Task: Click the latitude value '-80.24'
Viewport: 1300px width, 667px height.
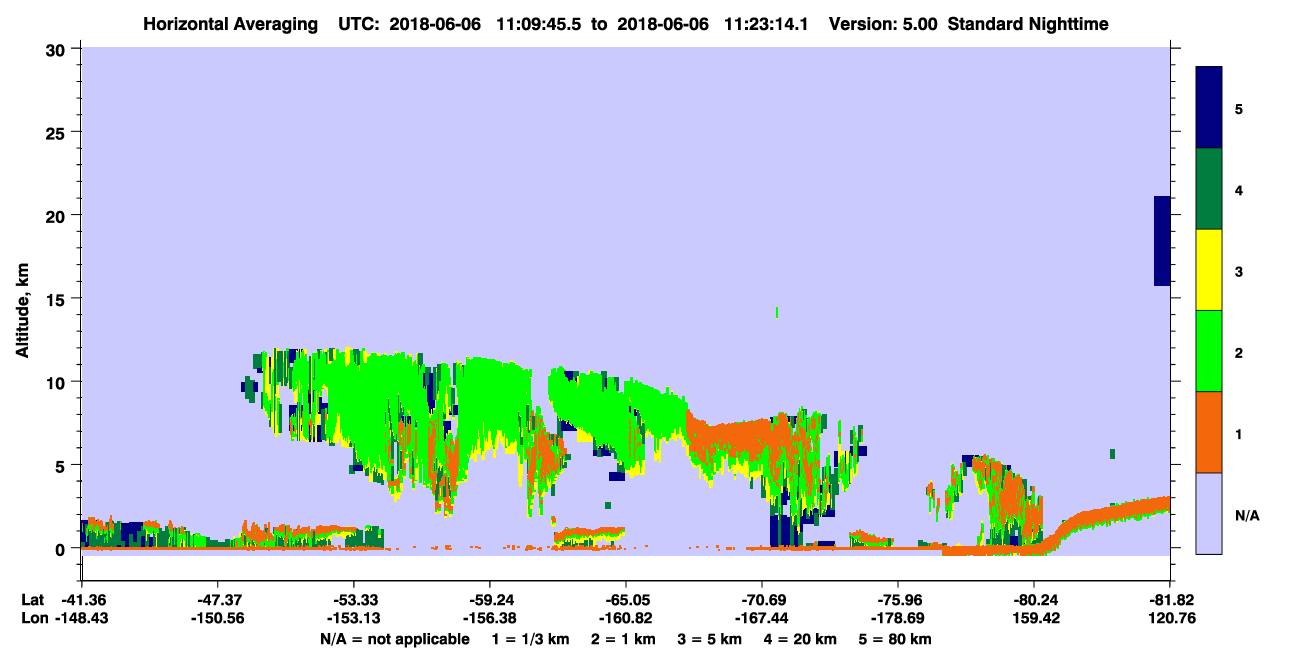Action: [x=1034, y=600]
